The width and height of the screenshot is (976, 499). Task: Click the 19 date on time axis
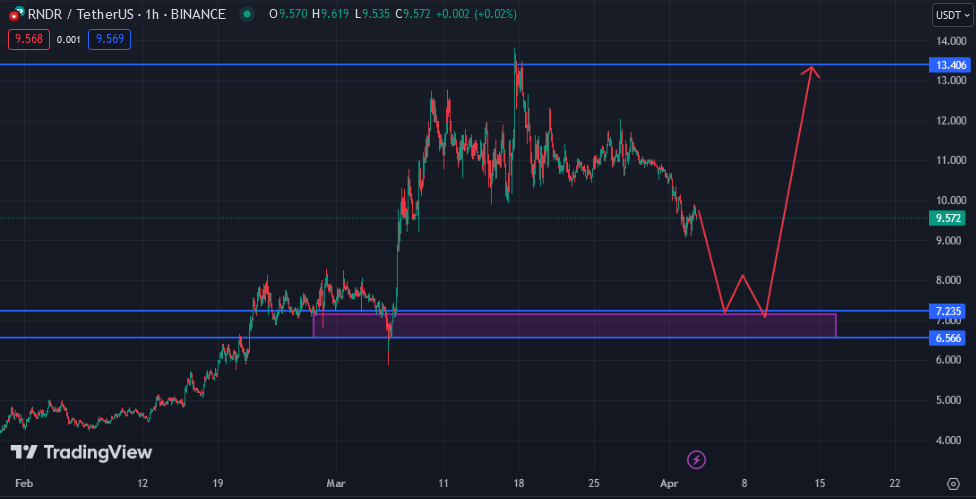point(218,483)
